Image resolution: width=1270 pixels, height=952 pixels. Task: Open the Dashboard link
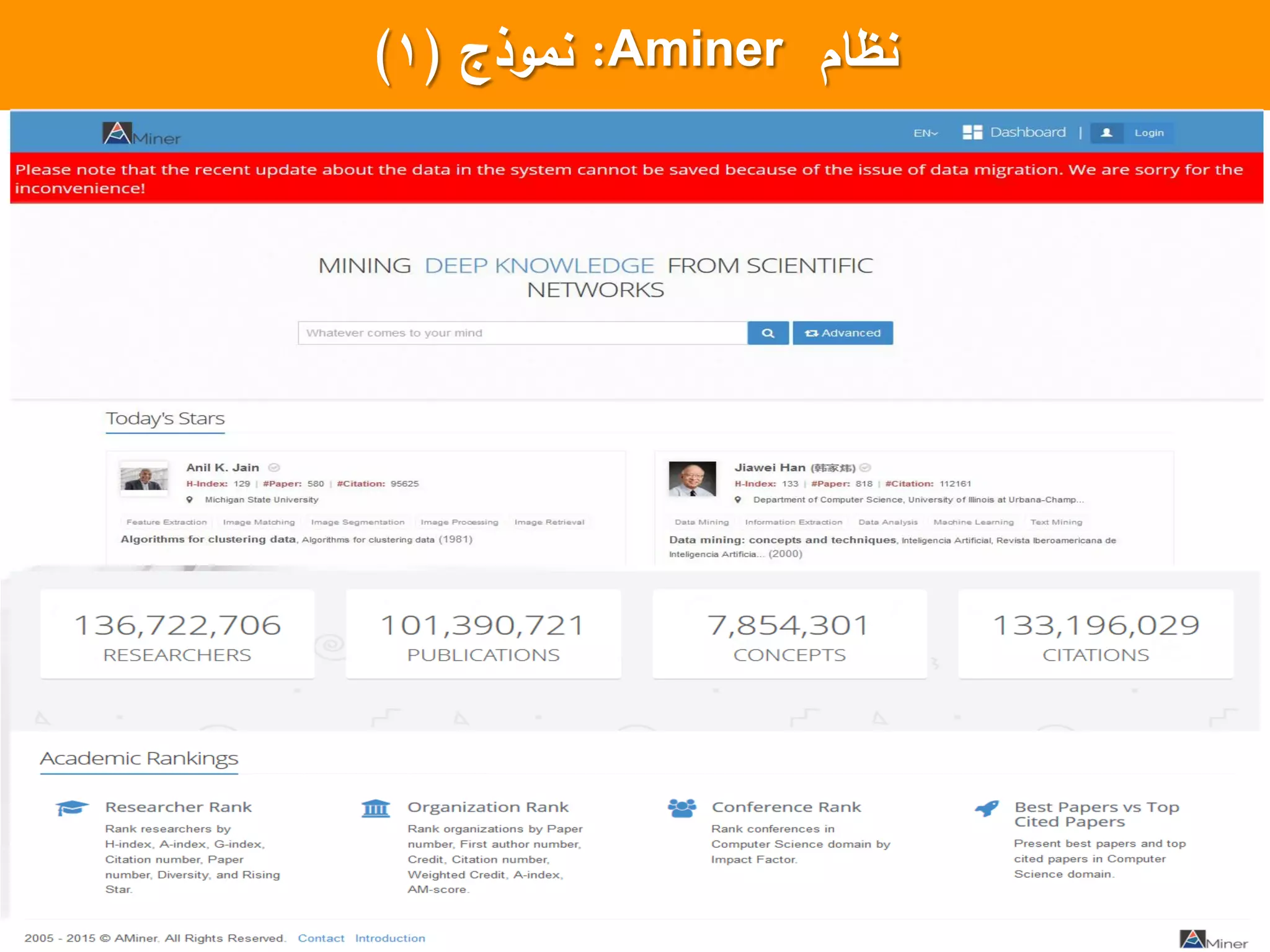[1028, 132]
